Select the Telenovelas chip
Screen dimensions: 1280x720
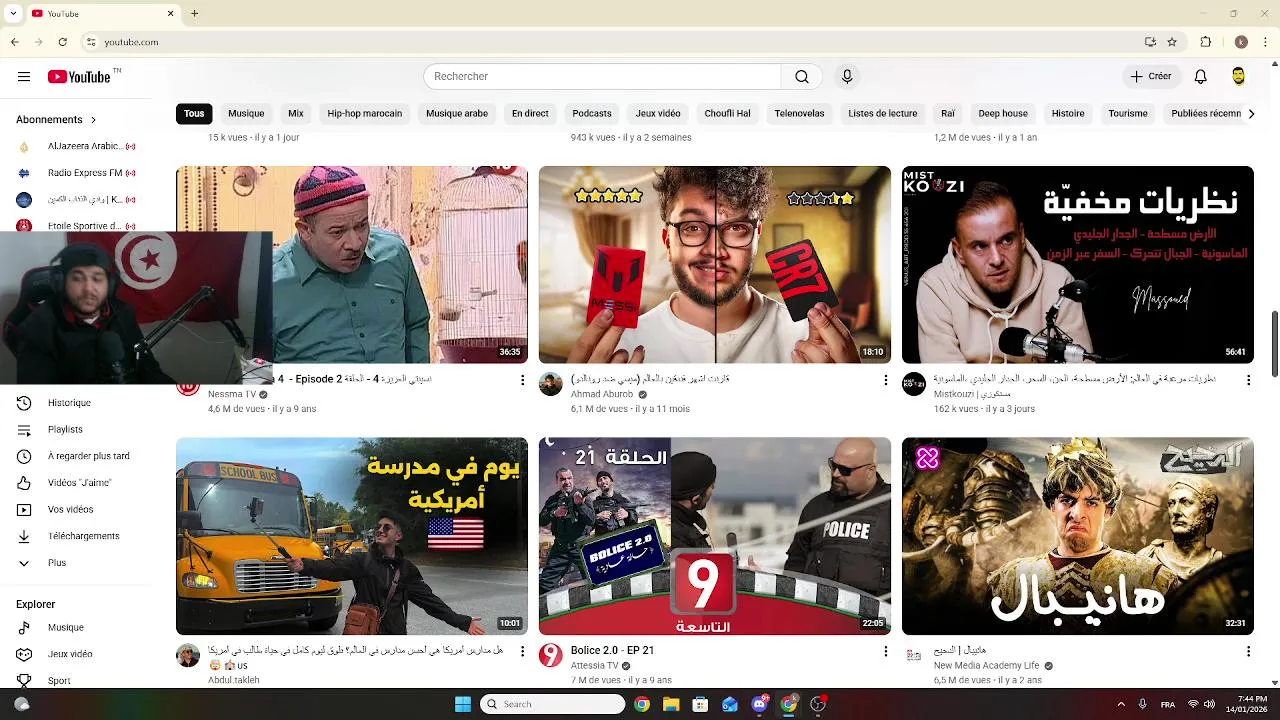[x=799, y=114]
